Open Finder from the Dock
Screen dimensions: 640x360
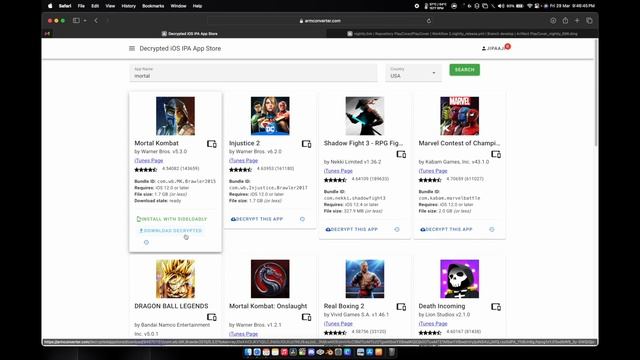pyautogui.click(x=248, y=352)
